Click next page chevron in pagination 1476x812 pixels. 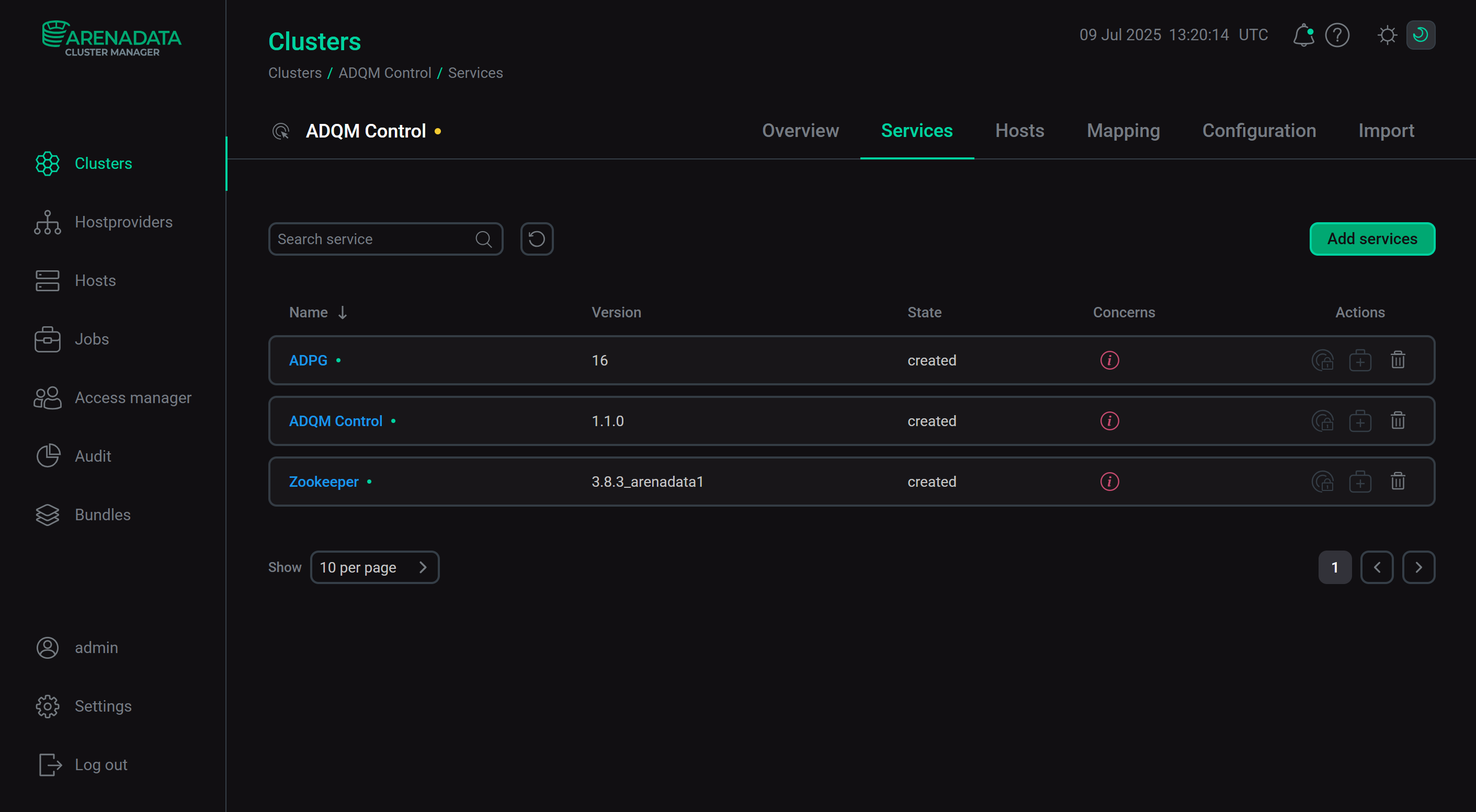1418,567
